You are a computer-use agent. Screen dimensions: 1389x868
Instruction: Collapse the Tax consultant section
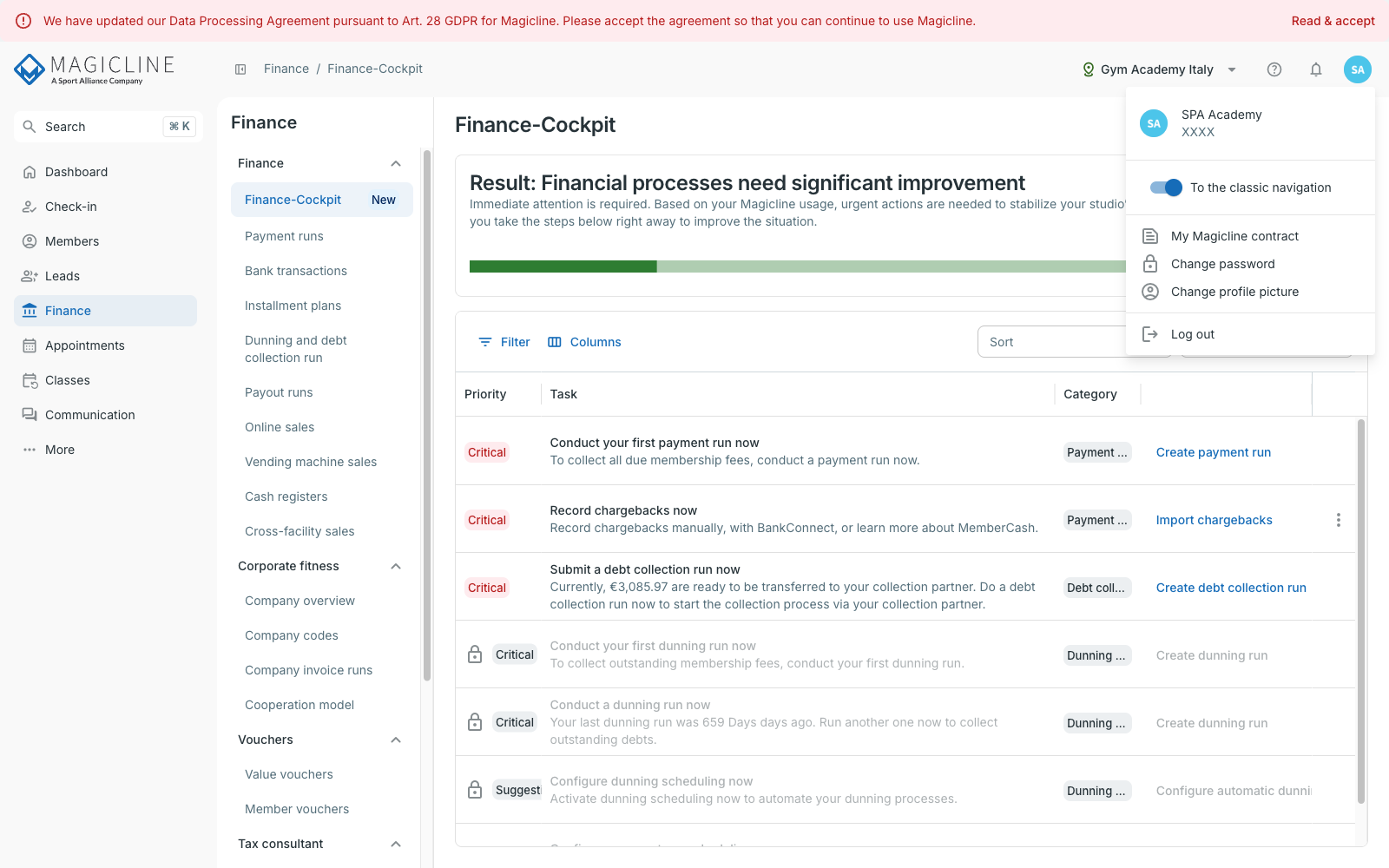point(396,844)
